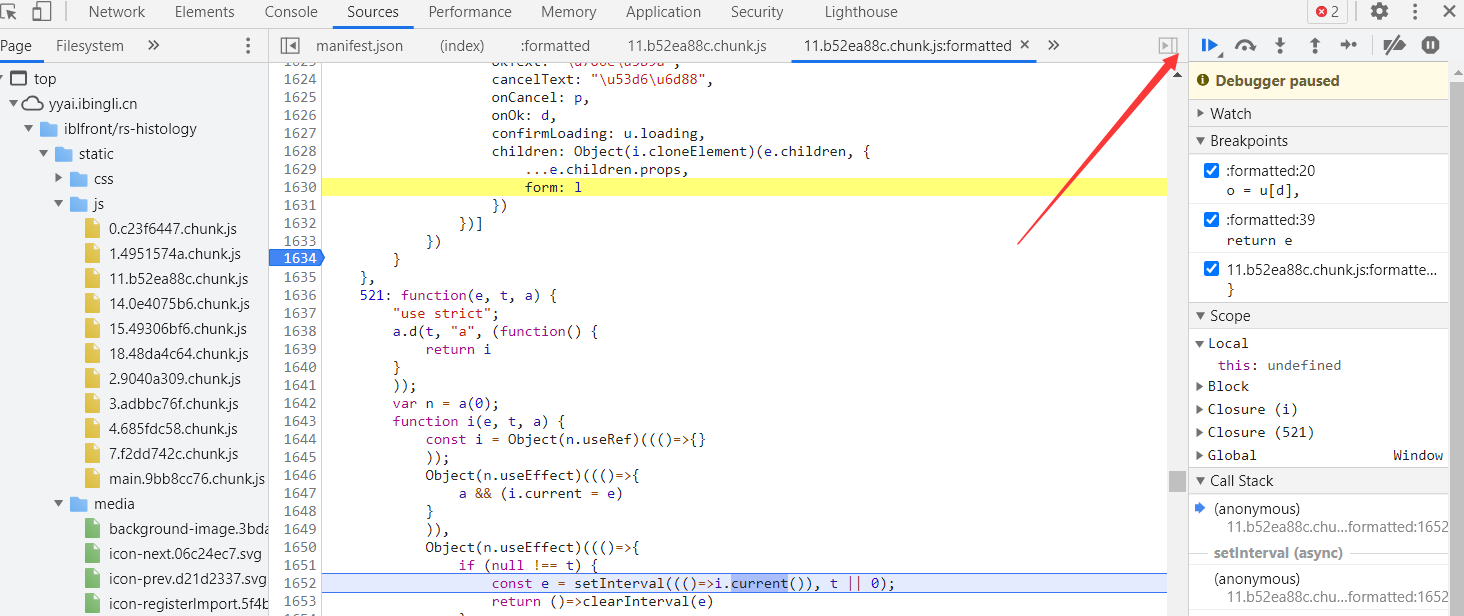Toggle device toolbar icon
The height and width of the screenshot is (616, 1464).
[x=42, y=12]
